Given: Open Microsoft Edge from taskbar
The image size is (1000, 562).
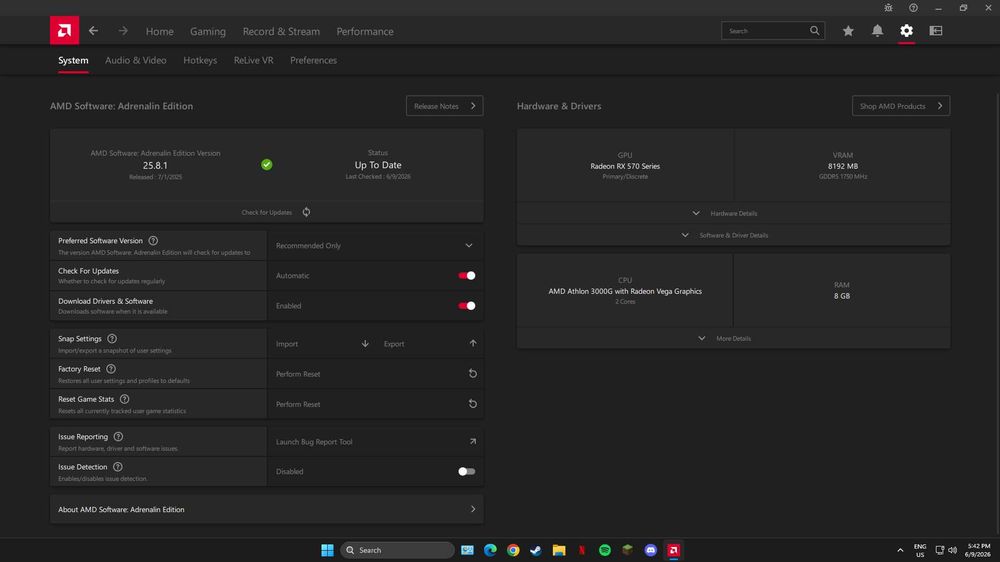Looking at the screenshot, I should click(490, 550).
